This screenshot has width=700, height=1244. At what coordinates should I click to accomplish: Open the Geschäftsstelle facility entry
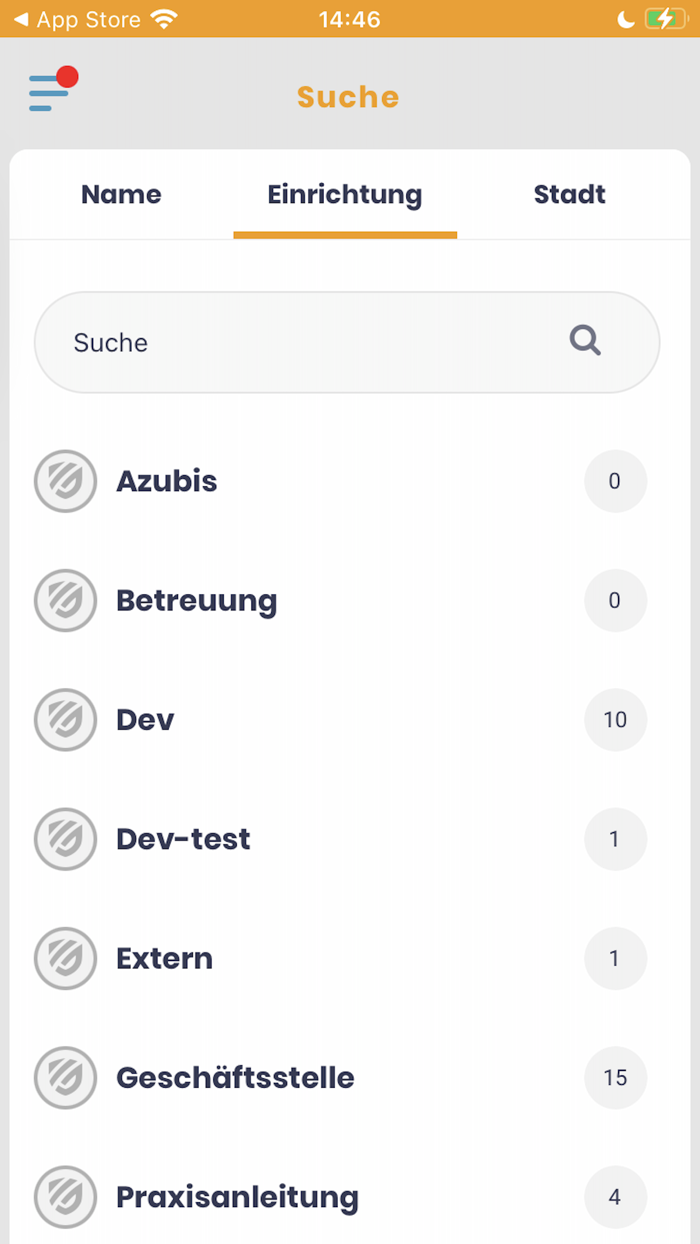pyautogui.click(x=236, y=1077)
